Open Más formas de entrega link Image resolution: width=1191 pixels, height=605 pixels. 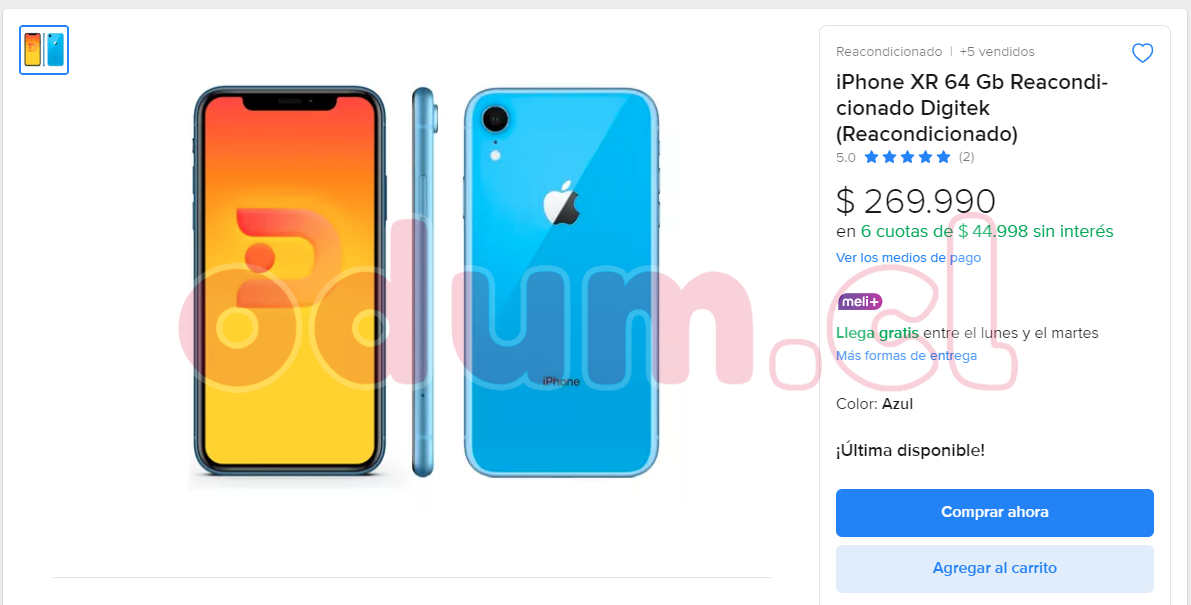point(906,355)
